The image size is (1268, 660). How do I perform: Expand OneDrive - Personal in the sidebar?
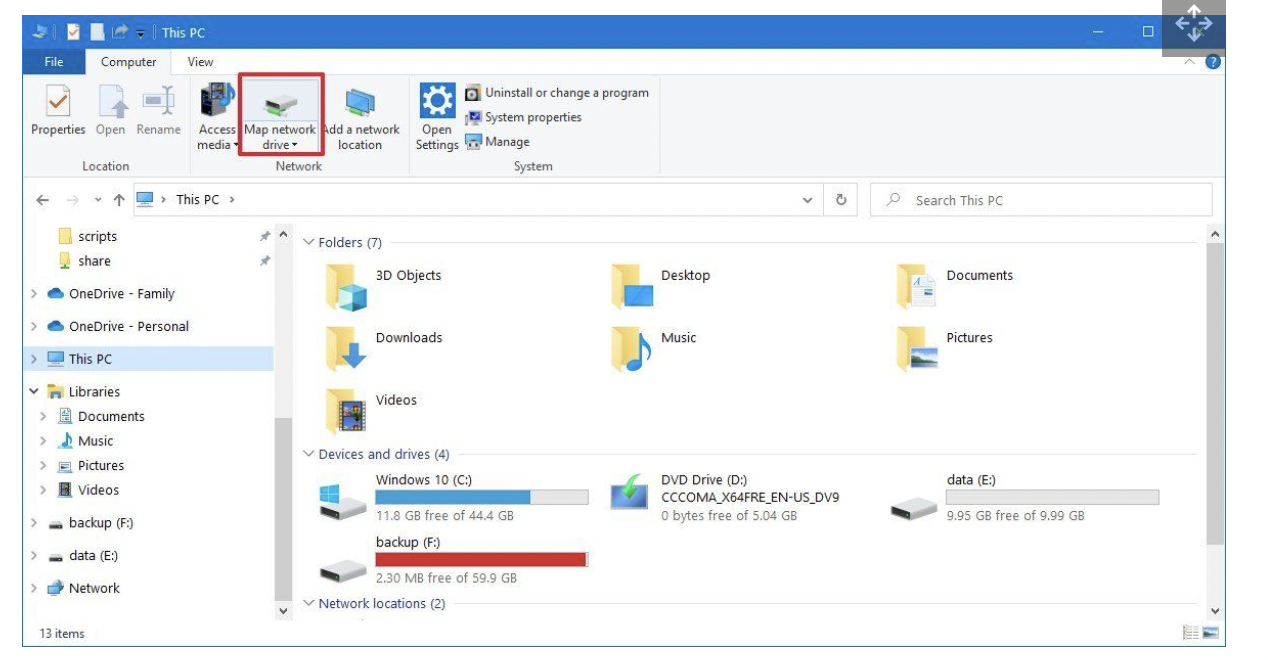click(x=34, y=327)
